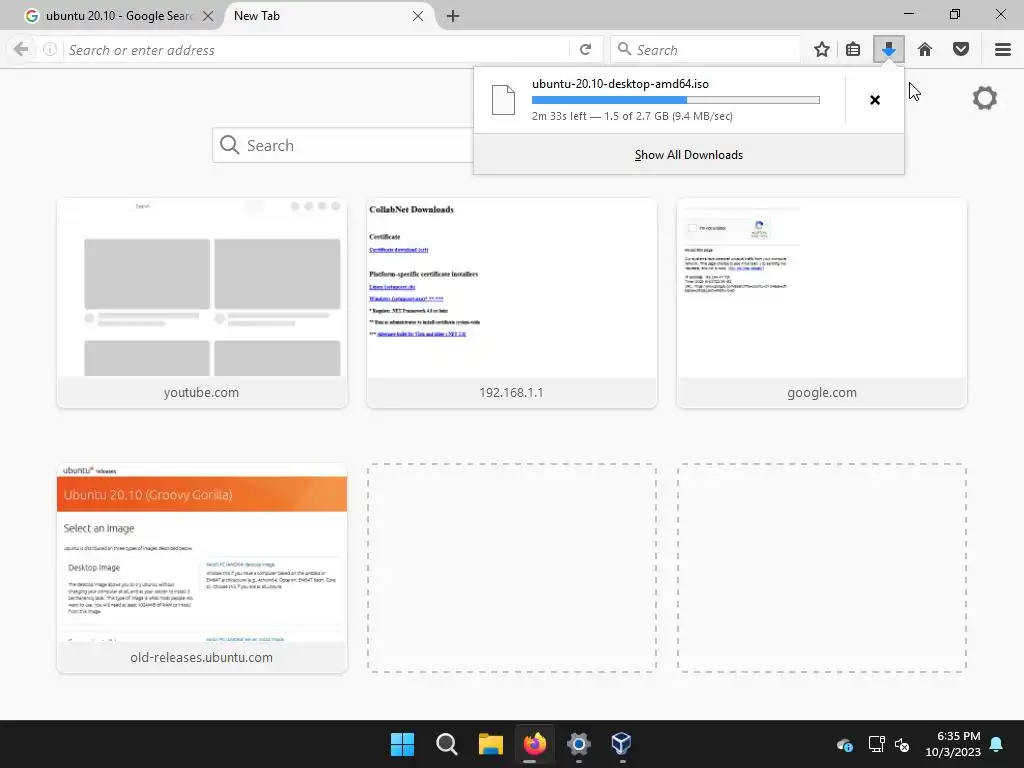Image resolution: width=1024 pixels, height=768 pixels.
Task: Bookmark this page with star icon
Action: (822, 50)
